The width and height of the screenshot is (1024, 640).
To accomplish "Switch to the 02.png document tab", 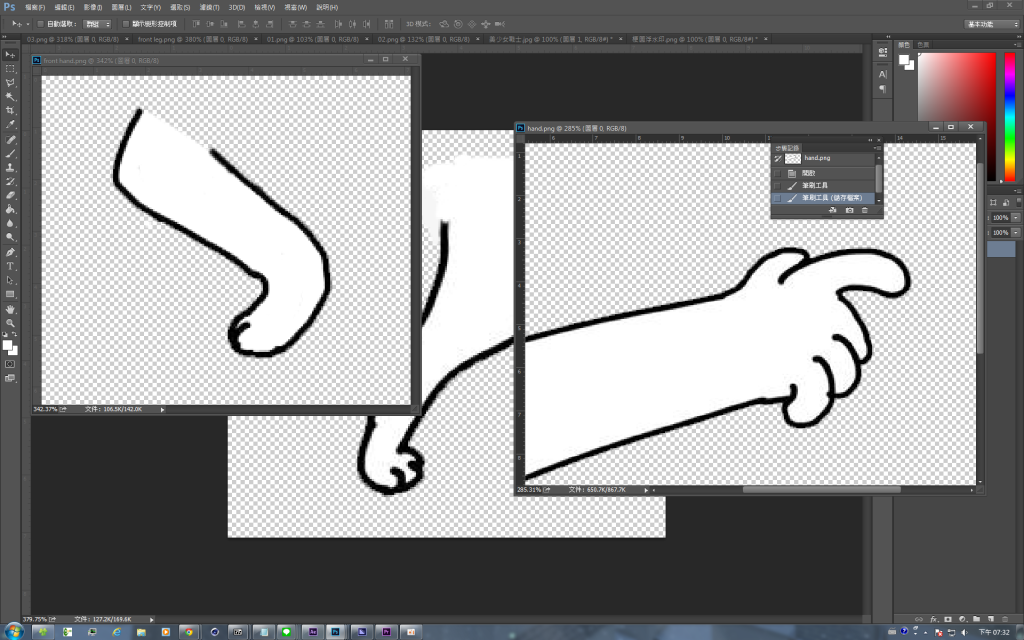I will (402, 41).
